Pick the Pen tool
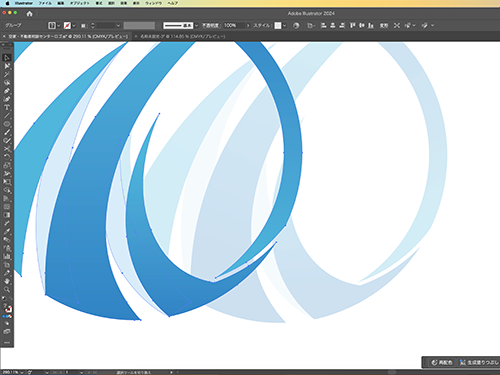The width and height of the screenshot is (500, 375). tap(7, 91)
